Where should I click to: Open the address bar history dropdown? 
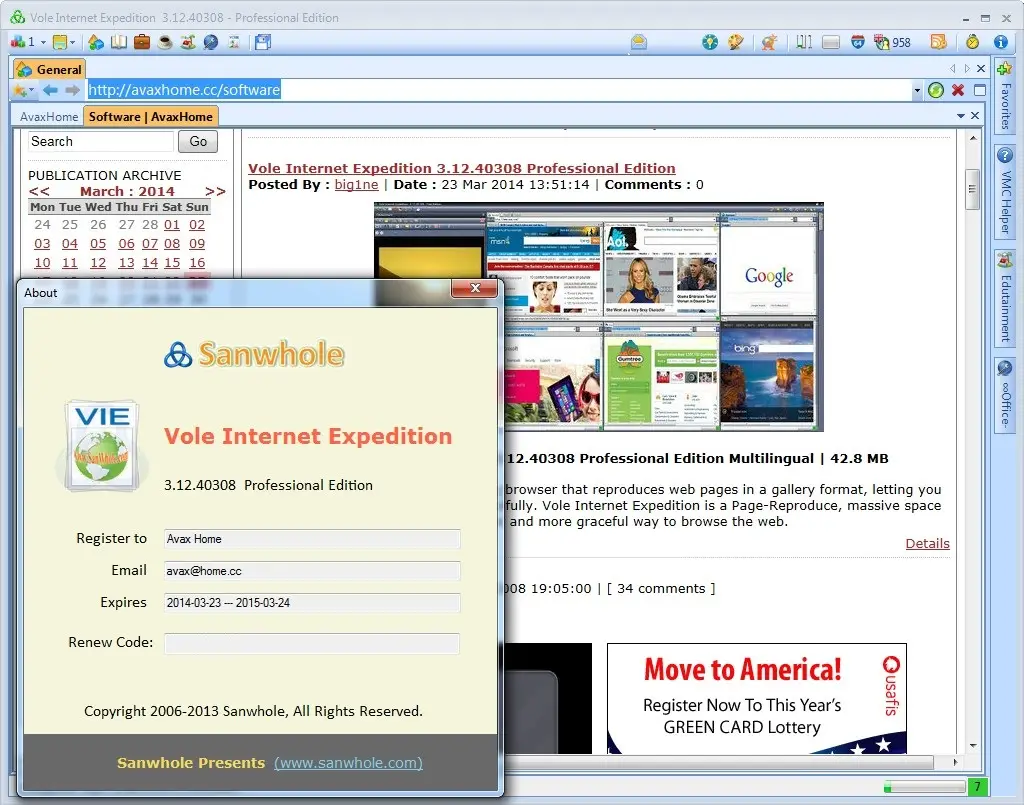pyautogui.click(x=917, y=90)
